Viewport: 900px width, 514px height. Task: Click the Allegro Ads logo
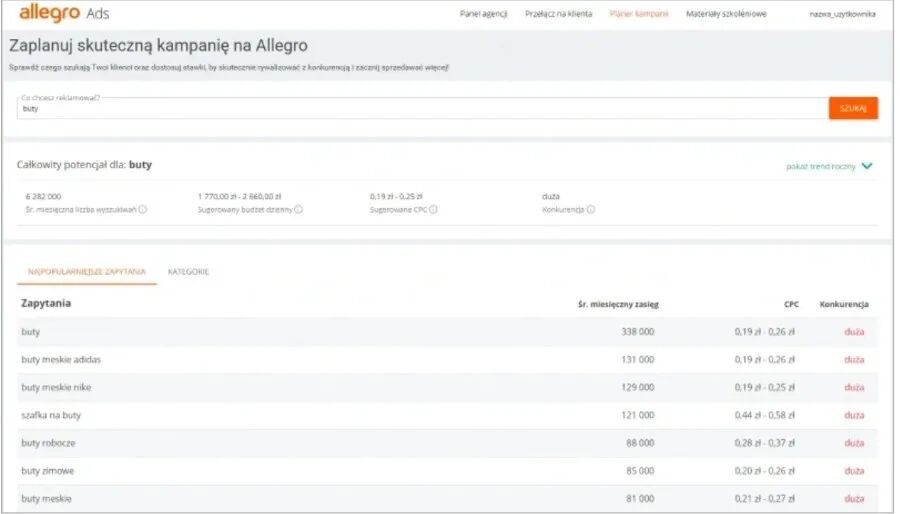pyautogui.click(x=64, y=14)
